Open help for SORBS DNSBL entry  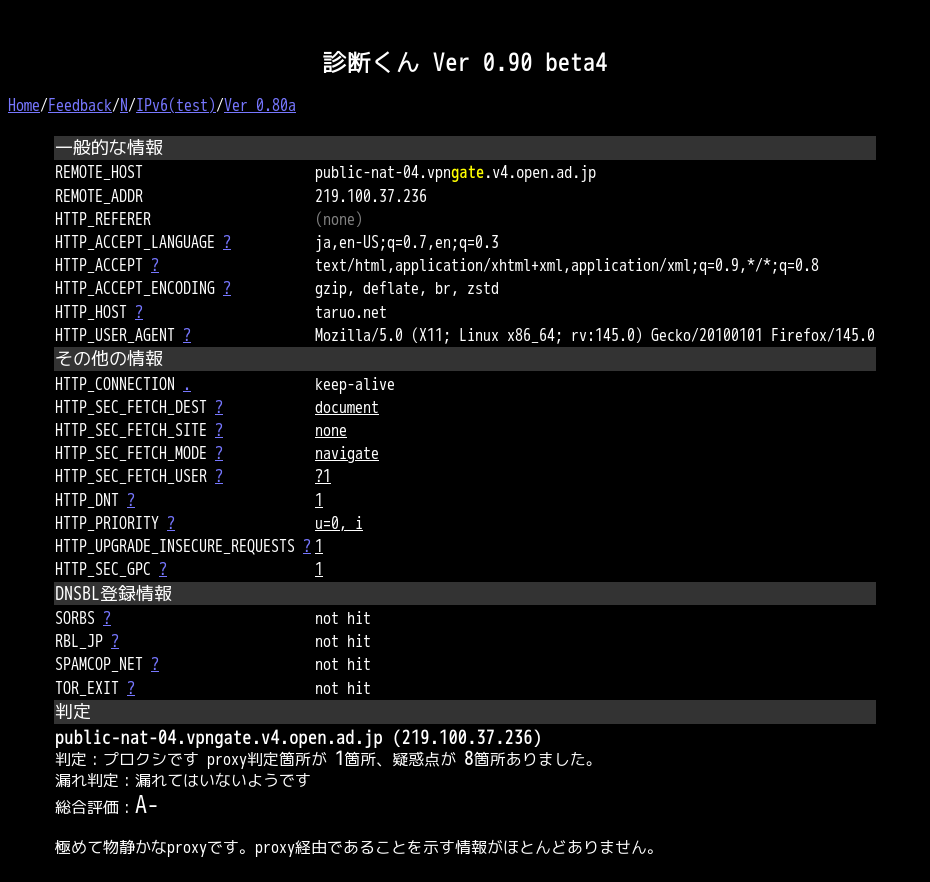point(107,618)
